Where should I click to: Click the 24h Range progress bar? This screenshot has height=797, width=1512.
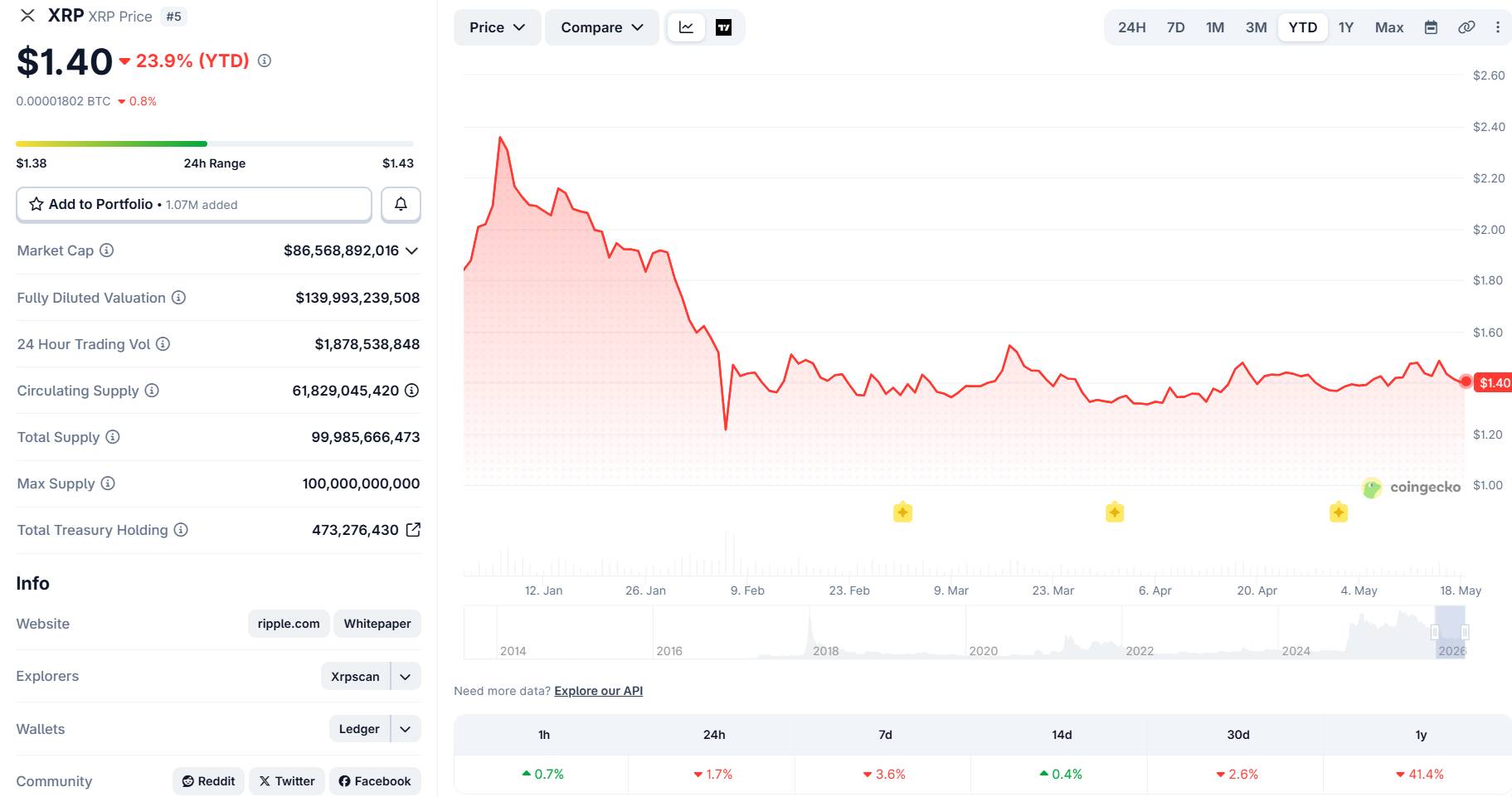pos(215,143)
